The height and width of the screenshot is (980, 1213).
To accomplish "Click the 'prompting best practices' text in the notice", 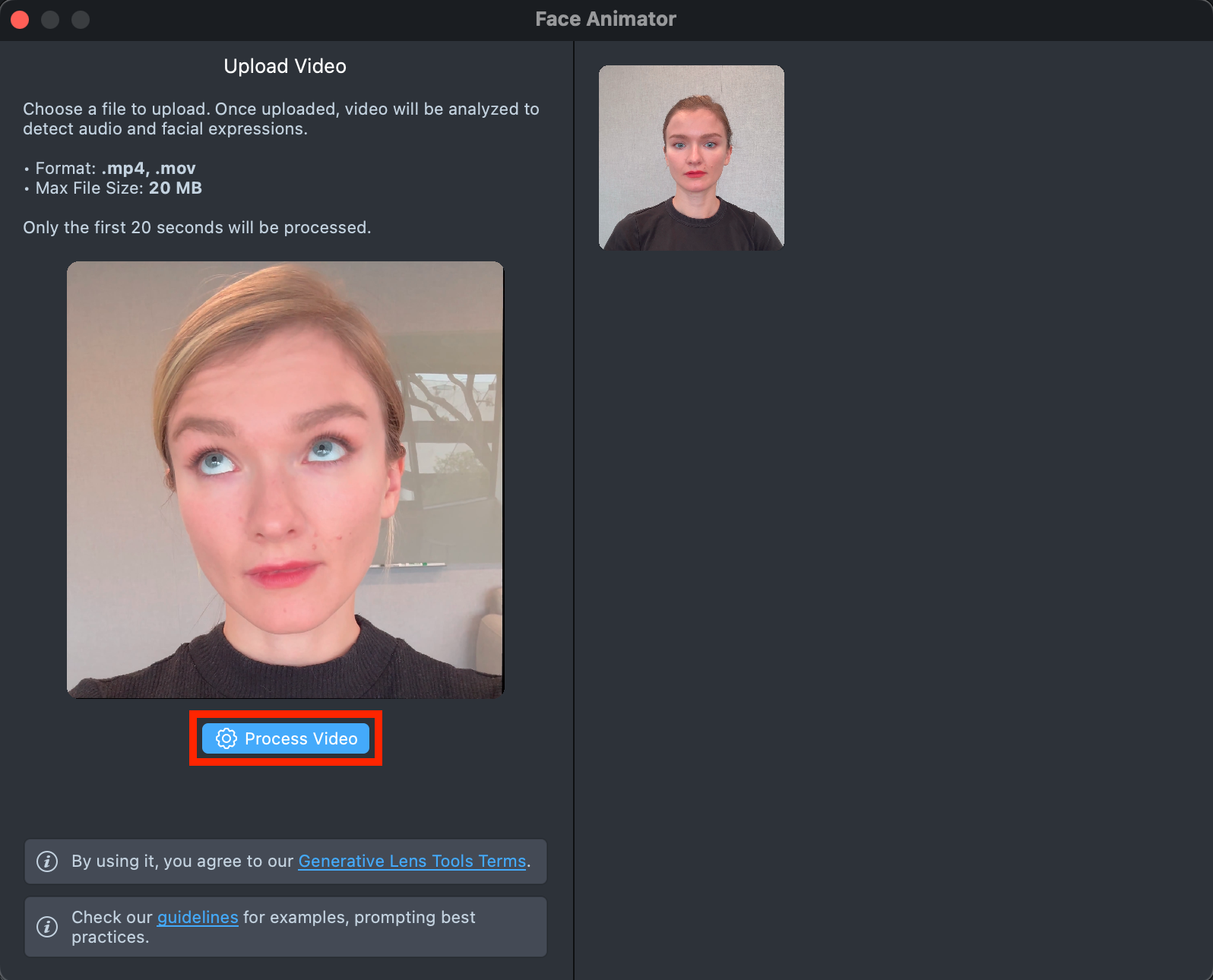I will click(x=414, y=917).
